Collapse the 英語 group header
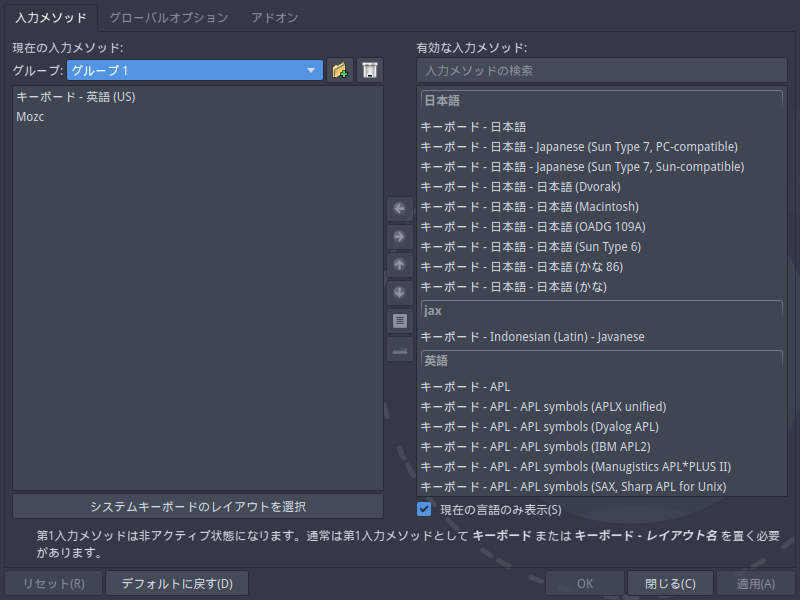The image size is (800, 600). pos(602,361)
